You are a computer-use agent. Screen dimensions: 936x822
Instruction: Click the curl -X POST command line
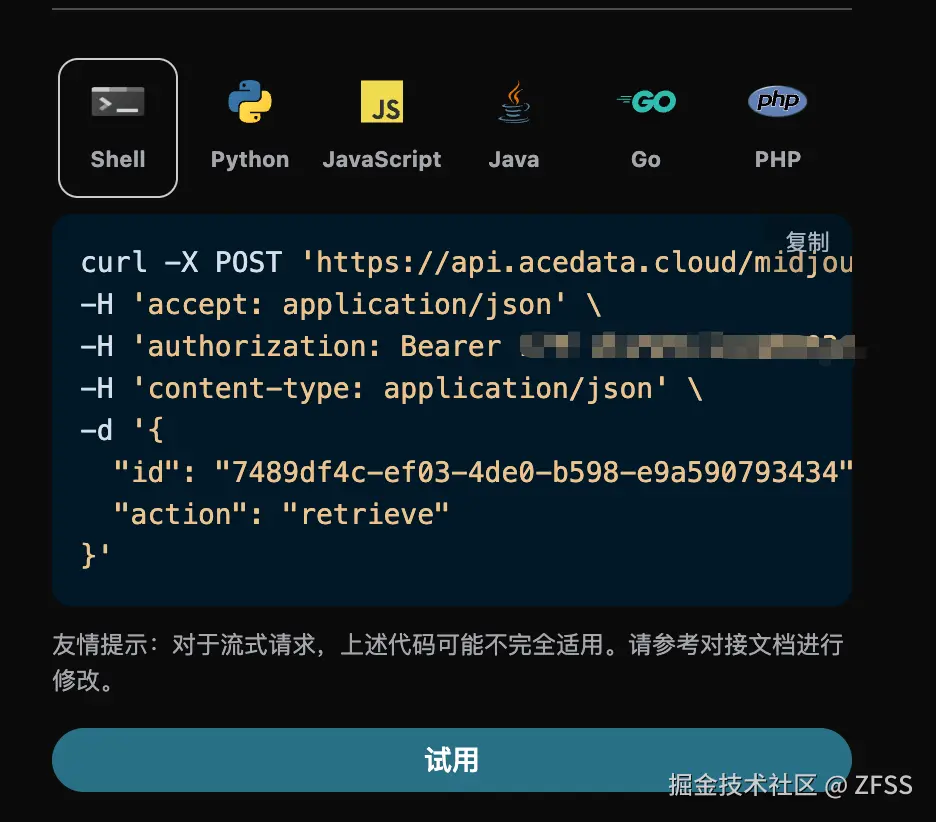pyautogui.click(x=466, y=263)
